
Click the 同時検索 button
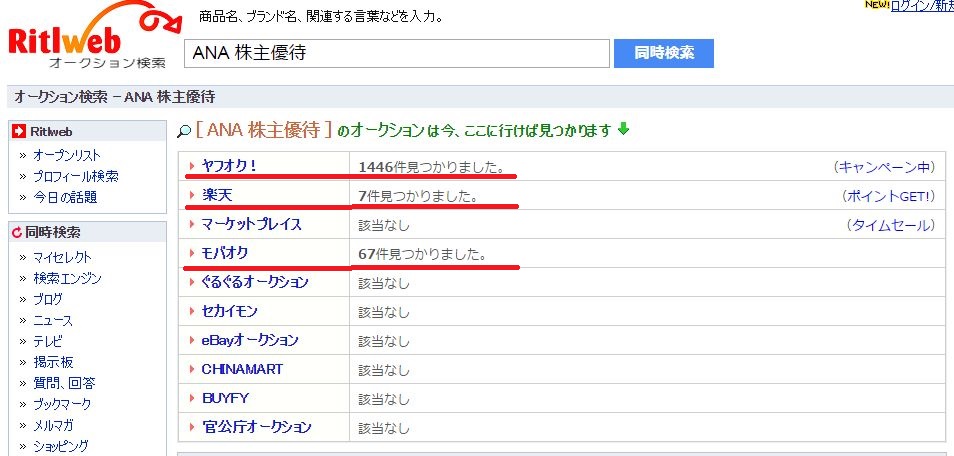664,54
